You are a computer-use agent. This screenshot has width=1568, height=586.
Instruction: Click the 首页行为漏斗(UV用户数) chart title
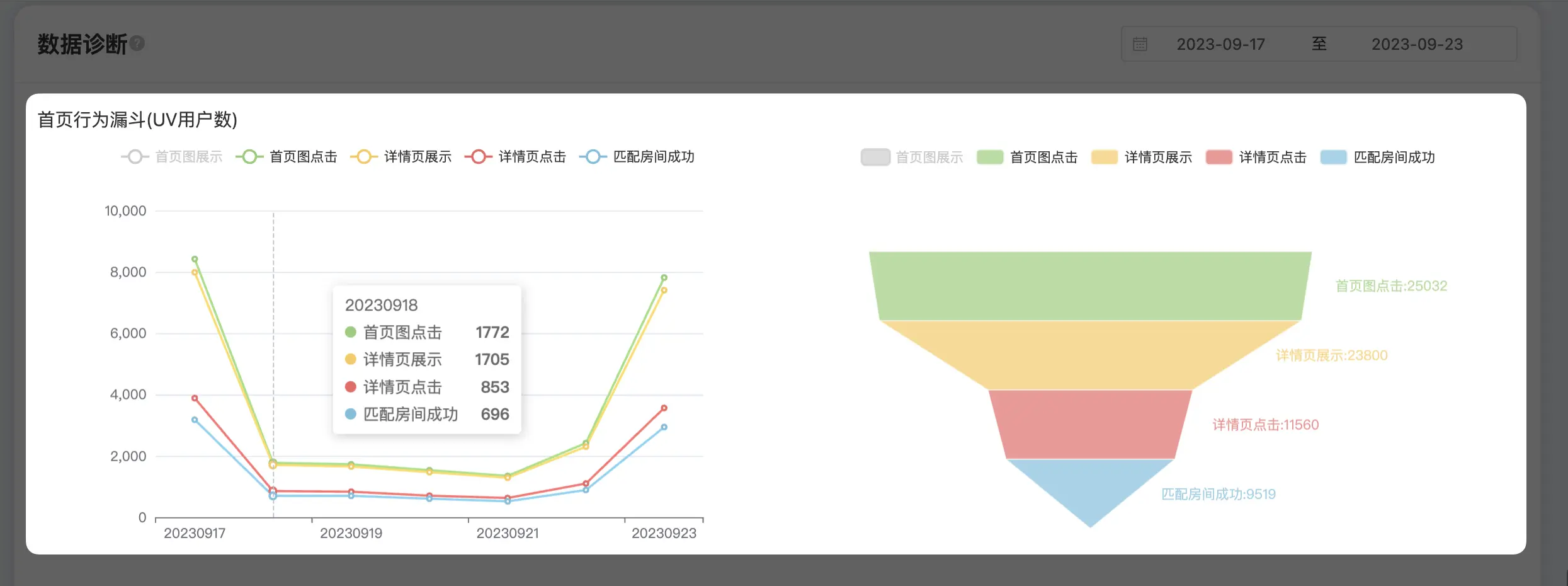(137, 120)
